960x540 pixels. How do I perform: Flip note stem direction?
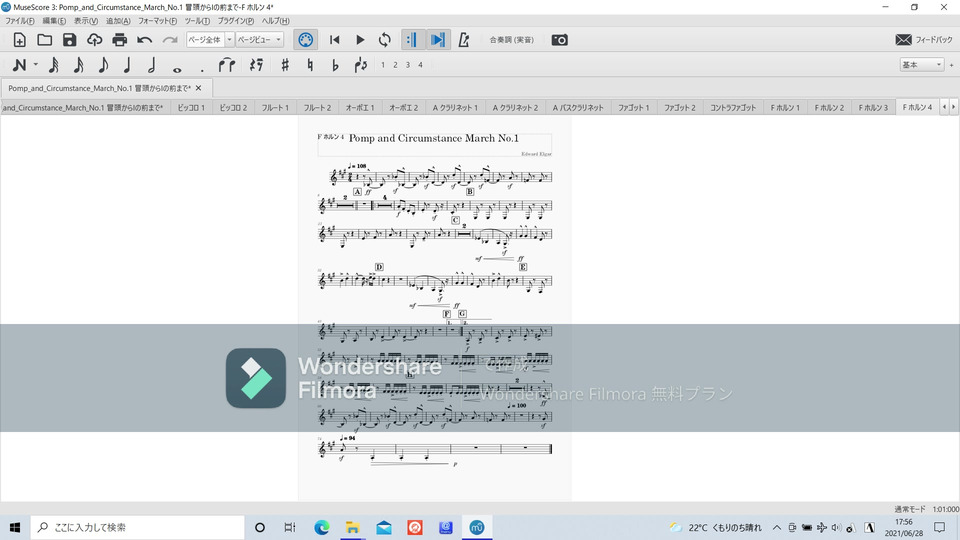point(361,65)
